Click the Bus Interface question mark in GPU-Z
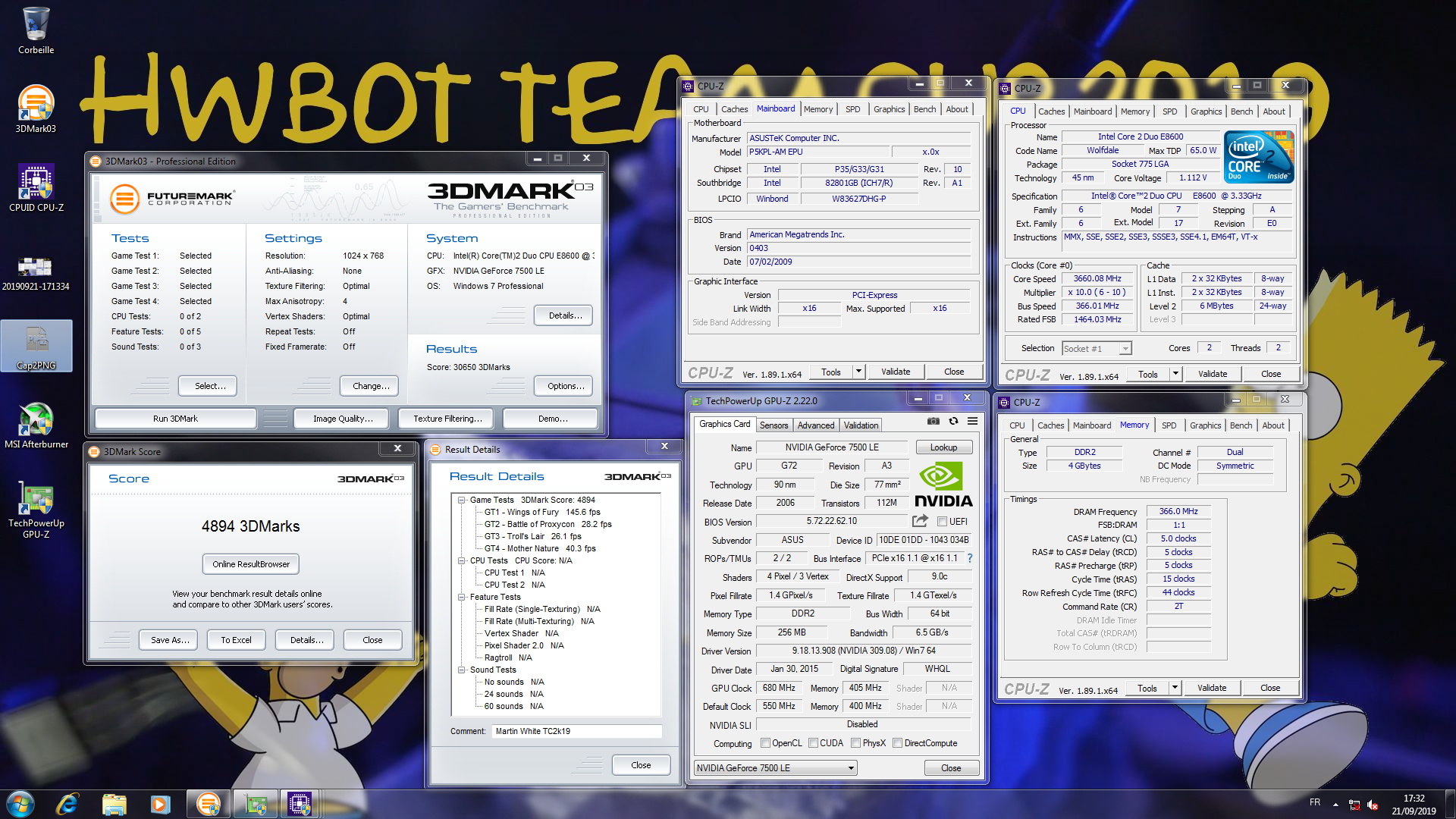This screenshot has height=819, width=1456. 969,558
